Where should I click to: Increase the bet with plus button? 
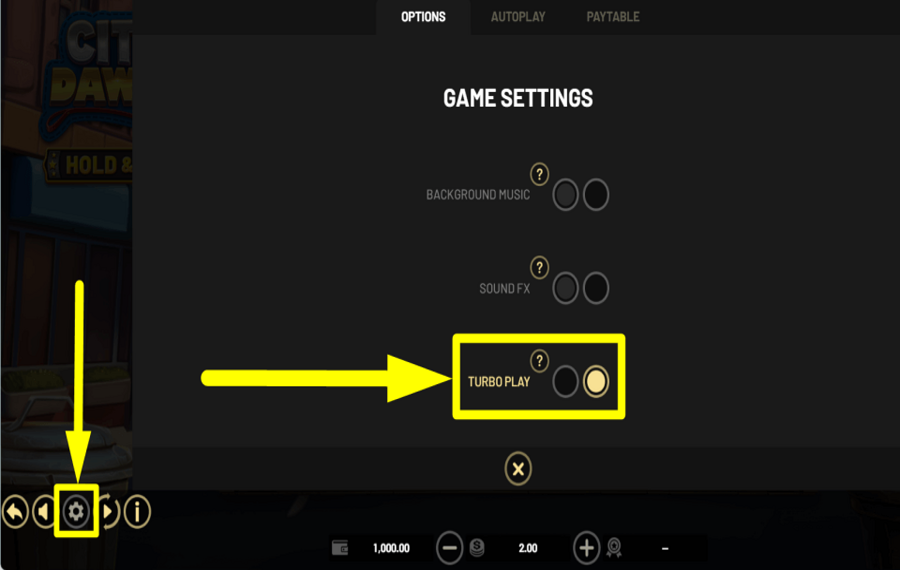click(586, 548)
